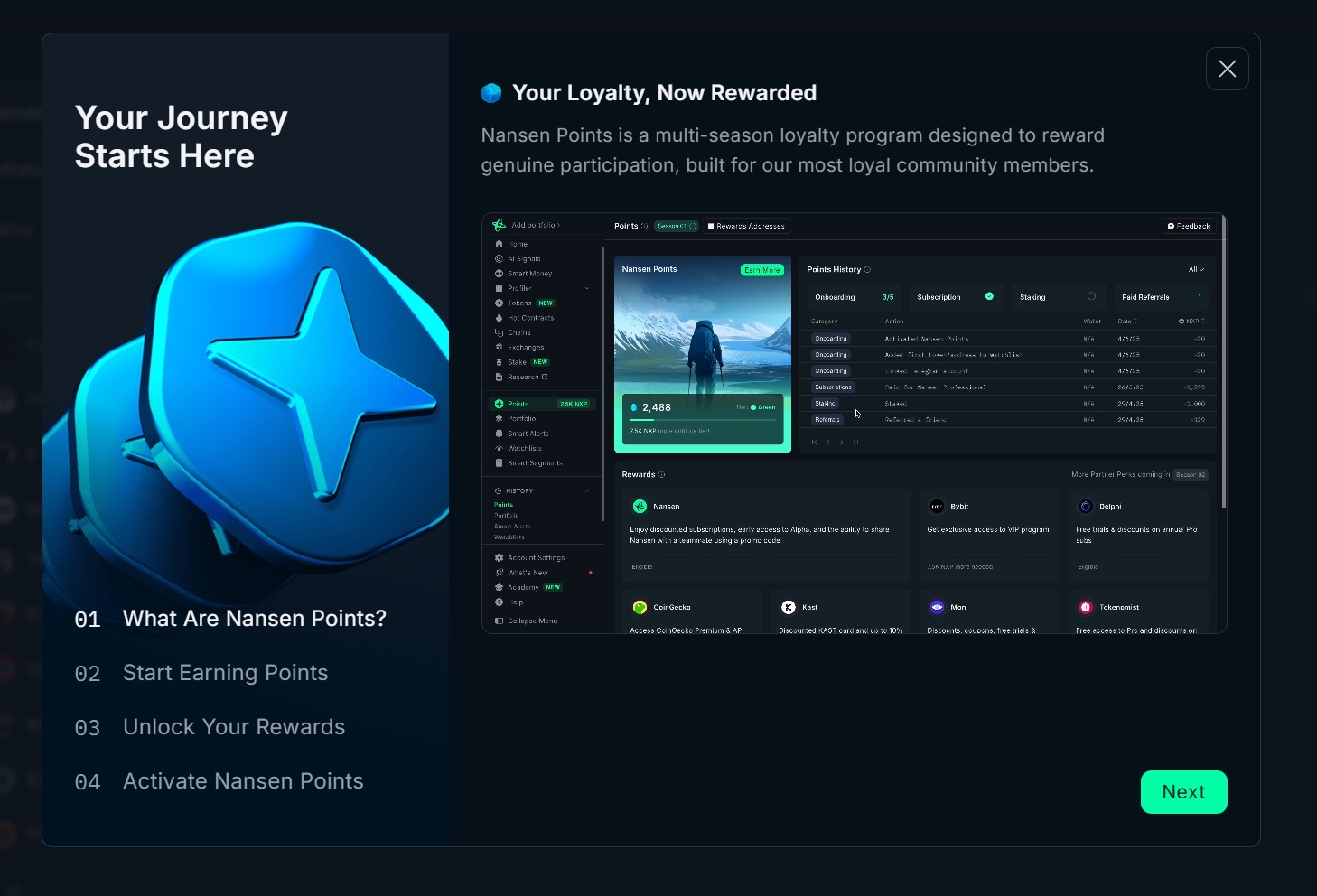
Task: Click the Home icon in preview sidebar
Action: click(499, 244)
